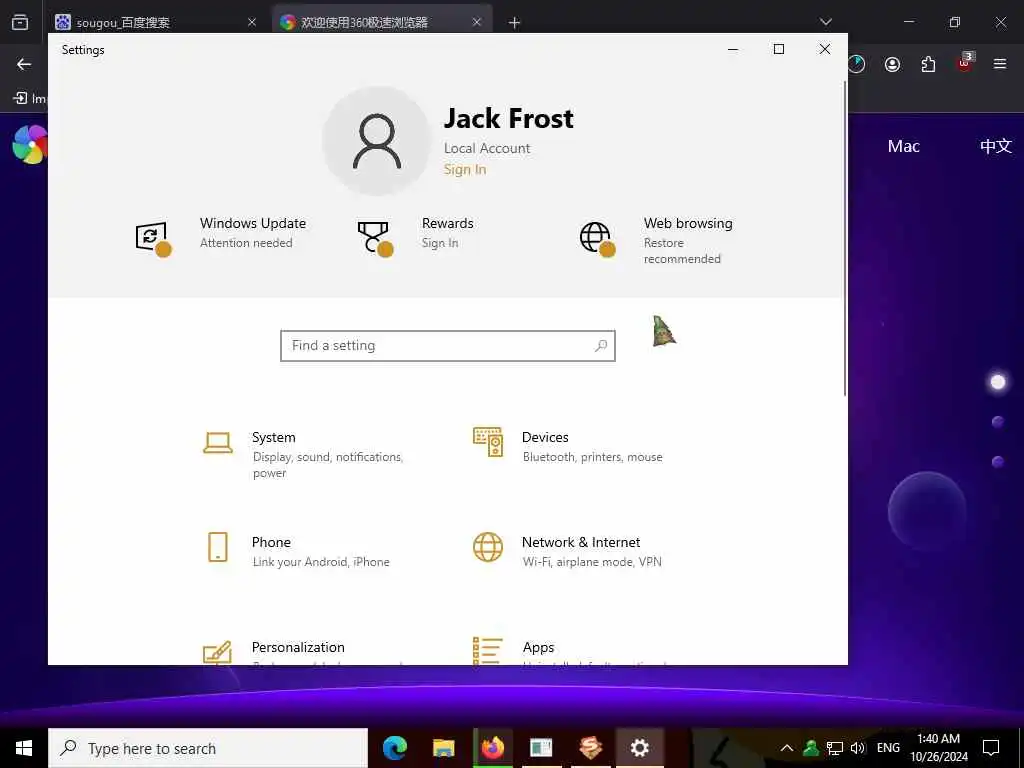1024x768 pixels.
Task: Click the Settings gear in taskbar
Action: [639, 748]
